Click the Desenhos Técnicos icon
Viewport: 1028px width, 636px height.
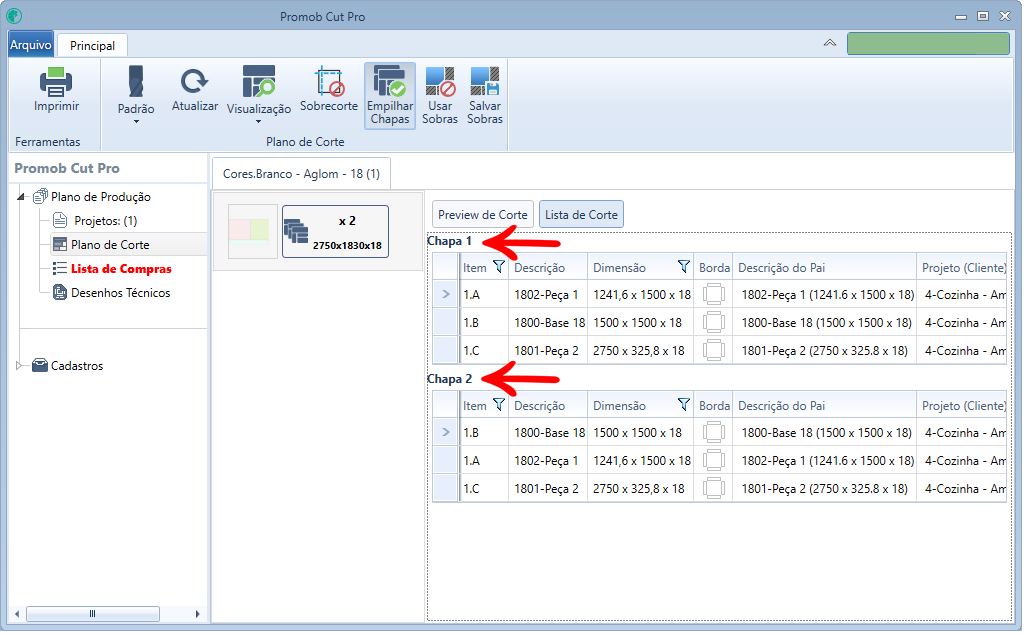(x=60, y=292)
